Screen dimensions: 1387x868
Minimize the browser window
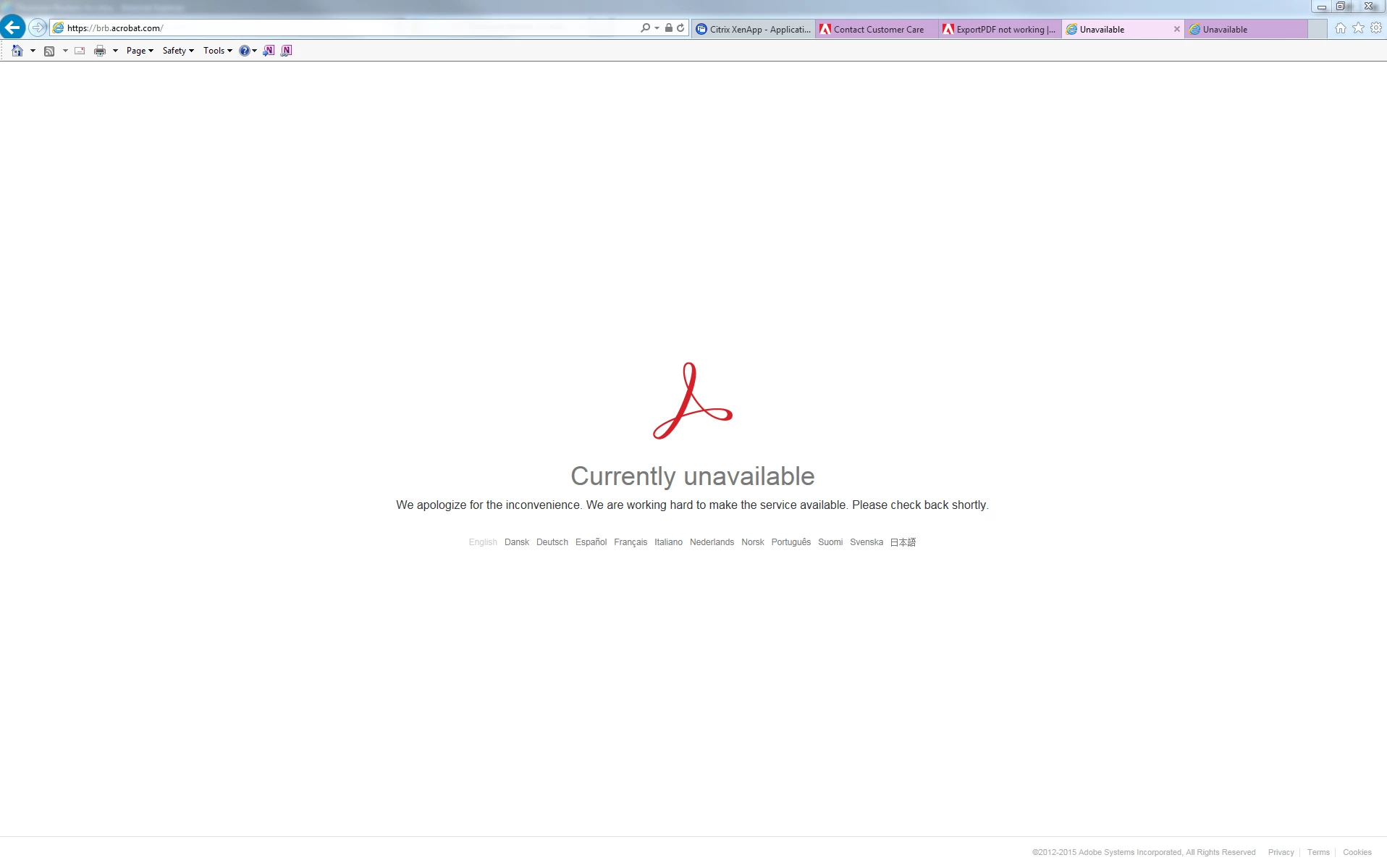(1321, 7)
